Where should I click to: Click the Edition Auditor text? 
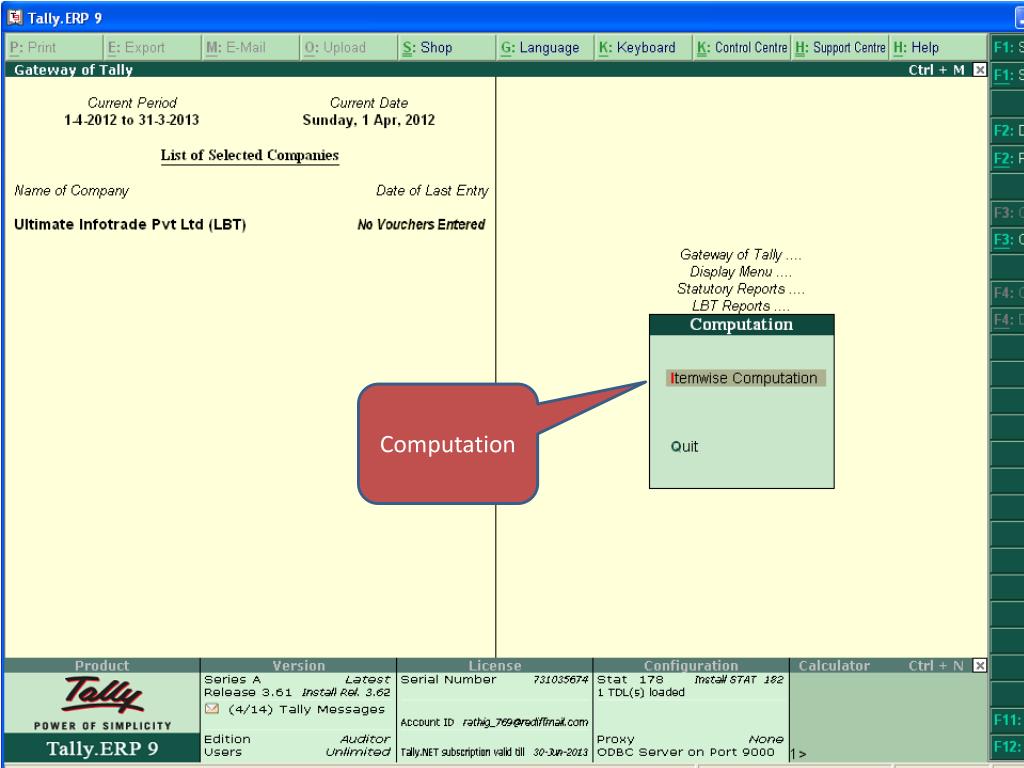tap(297, 739)
